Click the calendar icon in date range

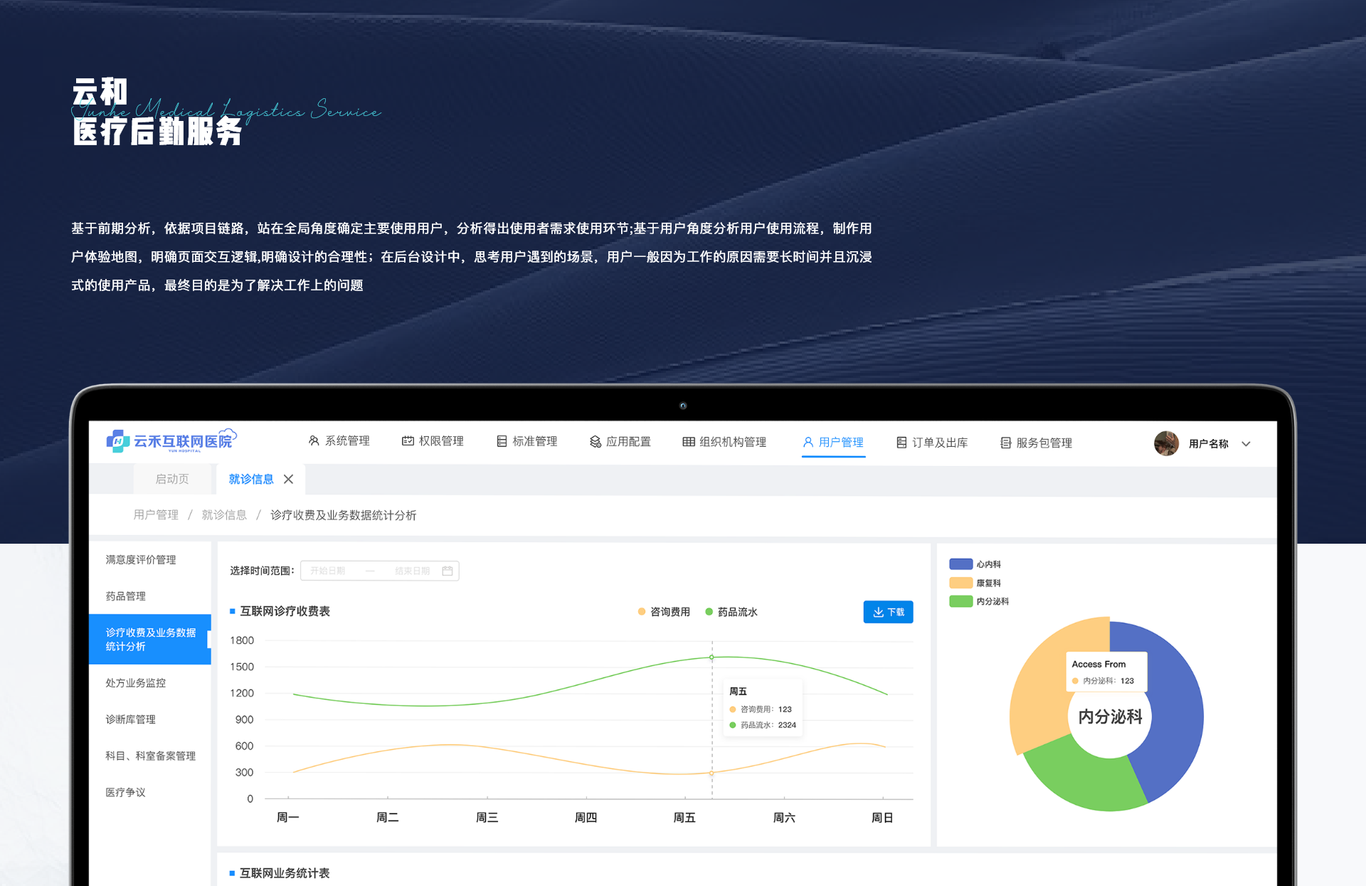click(448, 571)
